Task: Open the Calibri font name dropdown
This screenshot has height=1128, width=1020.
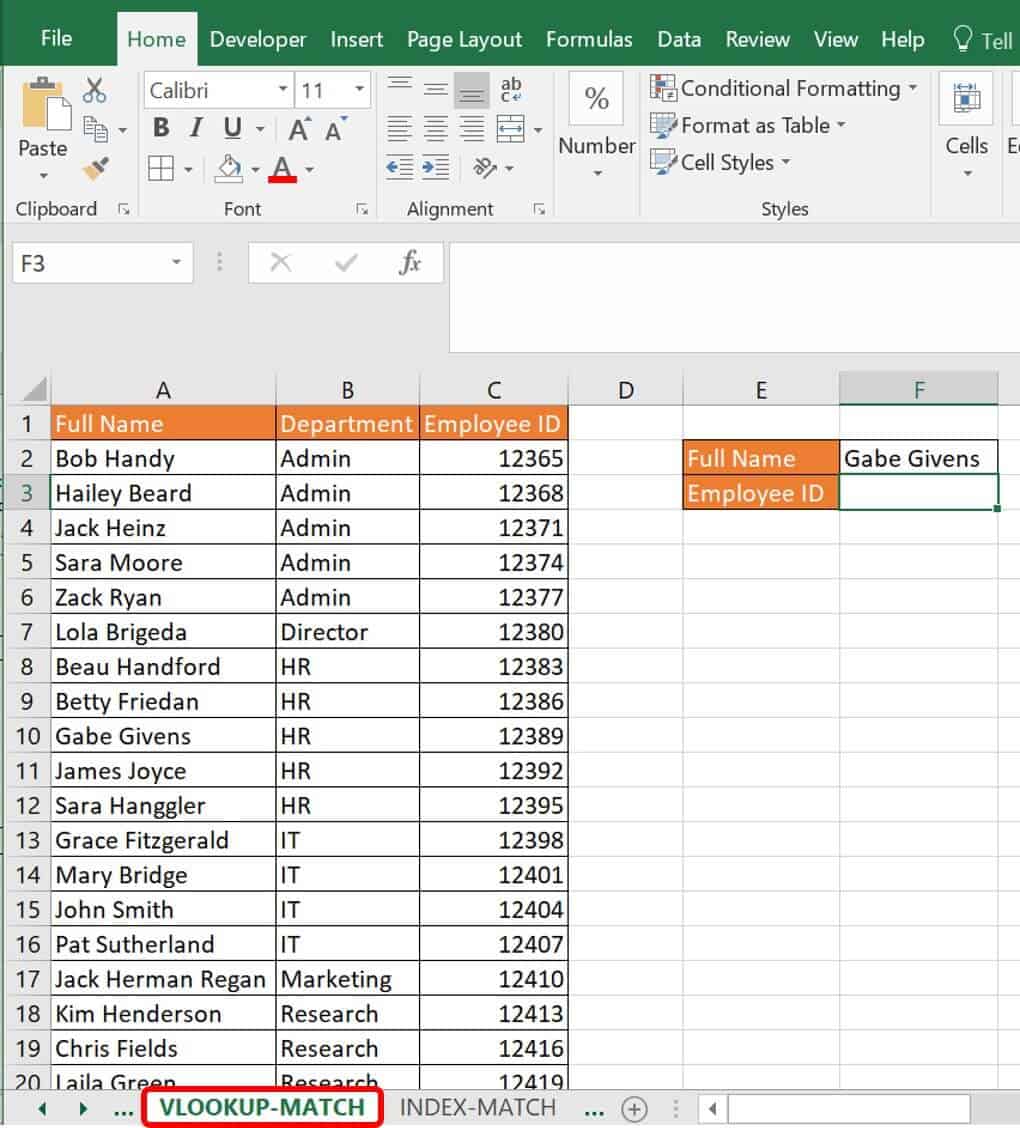Action: [283, 91]
